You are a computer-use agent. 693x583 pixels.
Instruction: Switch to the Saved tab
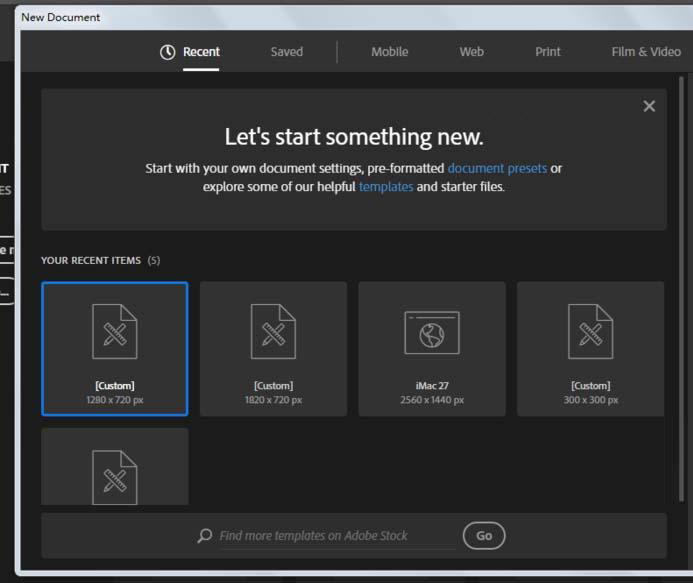click(x=286, y=52)
